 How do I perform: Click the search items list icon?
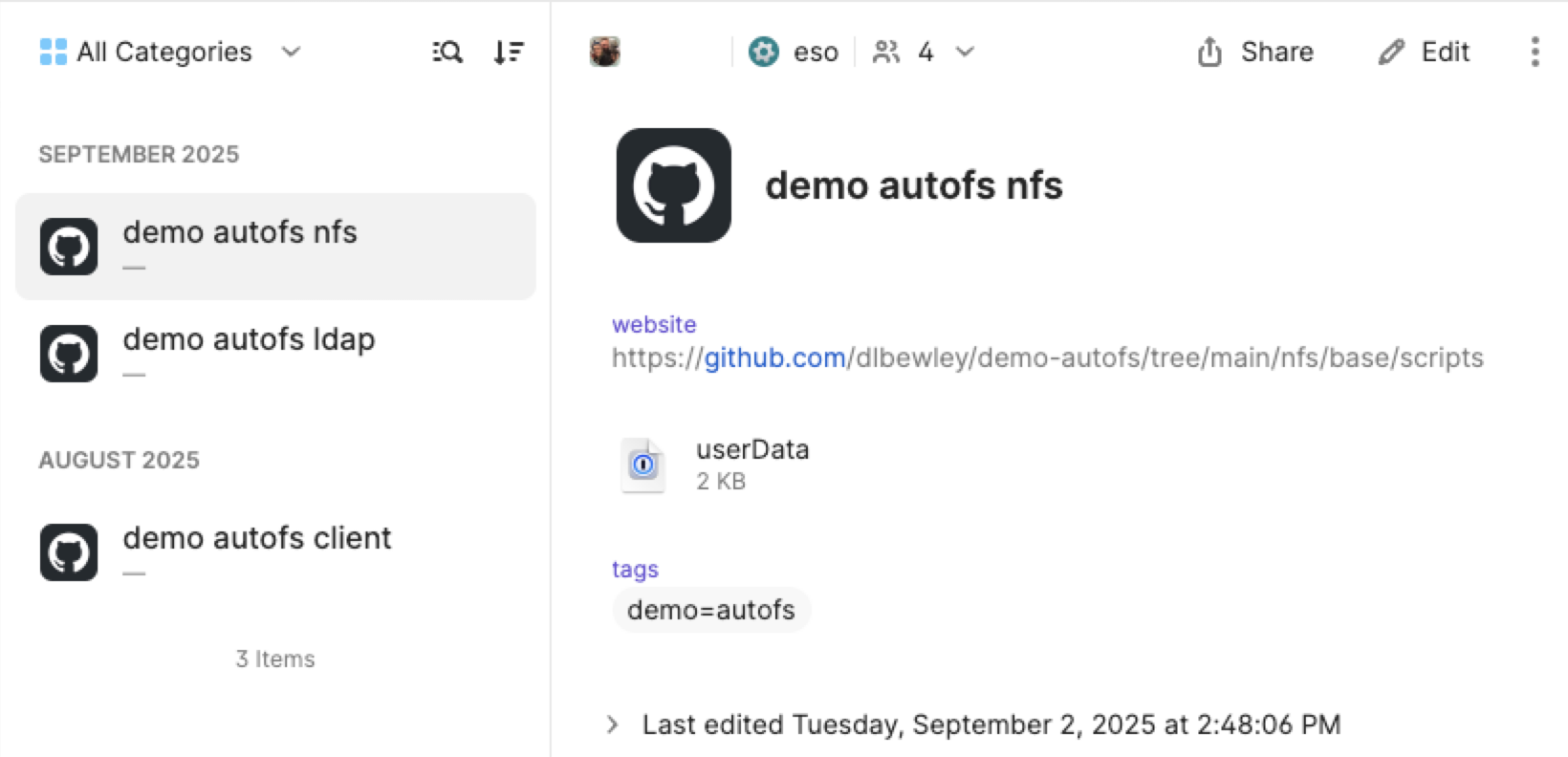pyautogui.click(x=446, y=52)
